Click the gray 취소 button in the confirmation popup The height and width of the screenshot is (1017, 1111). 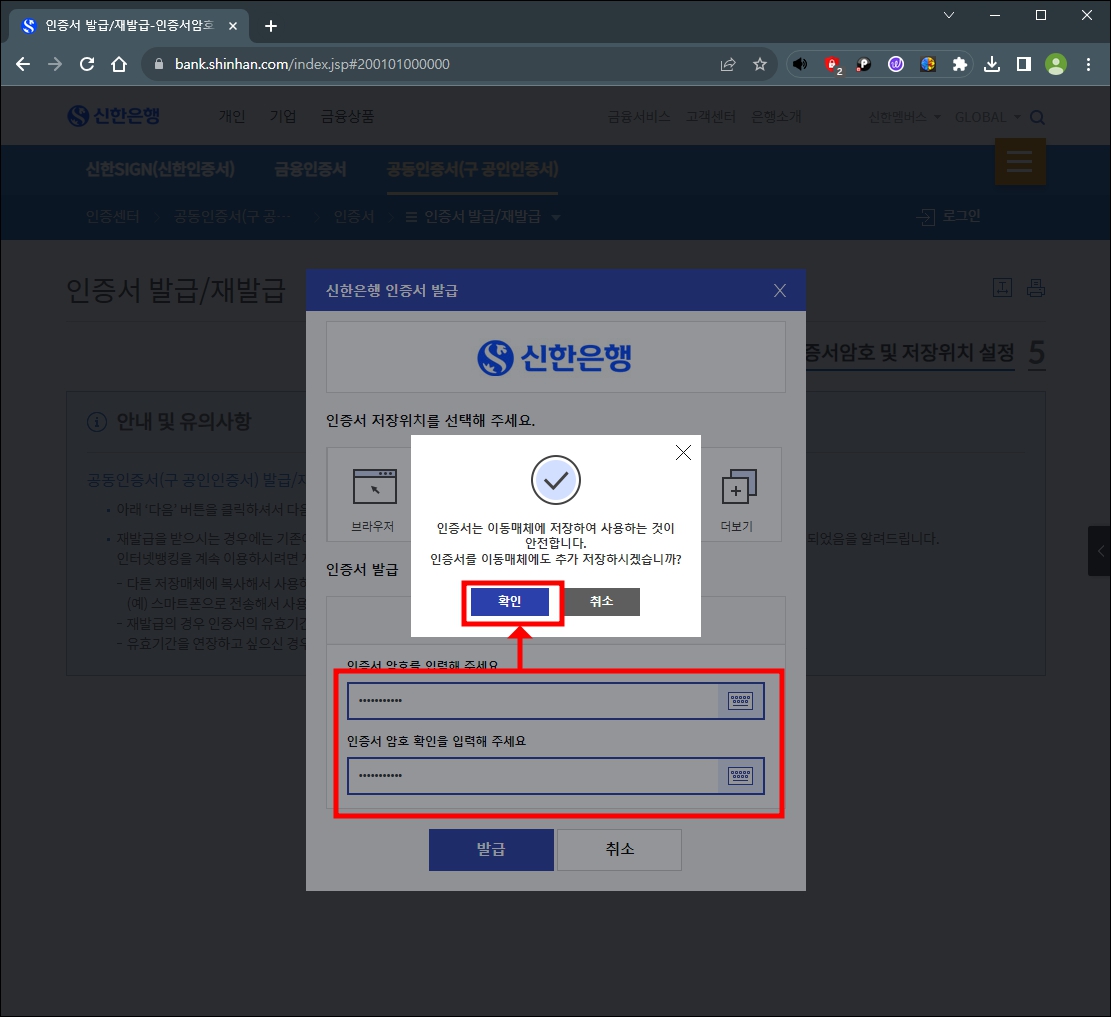coord(602,602)
